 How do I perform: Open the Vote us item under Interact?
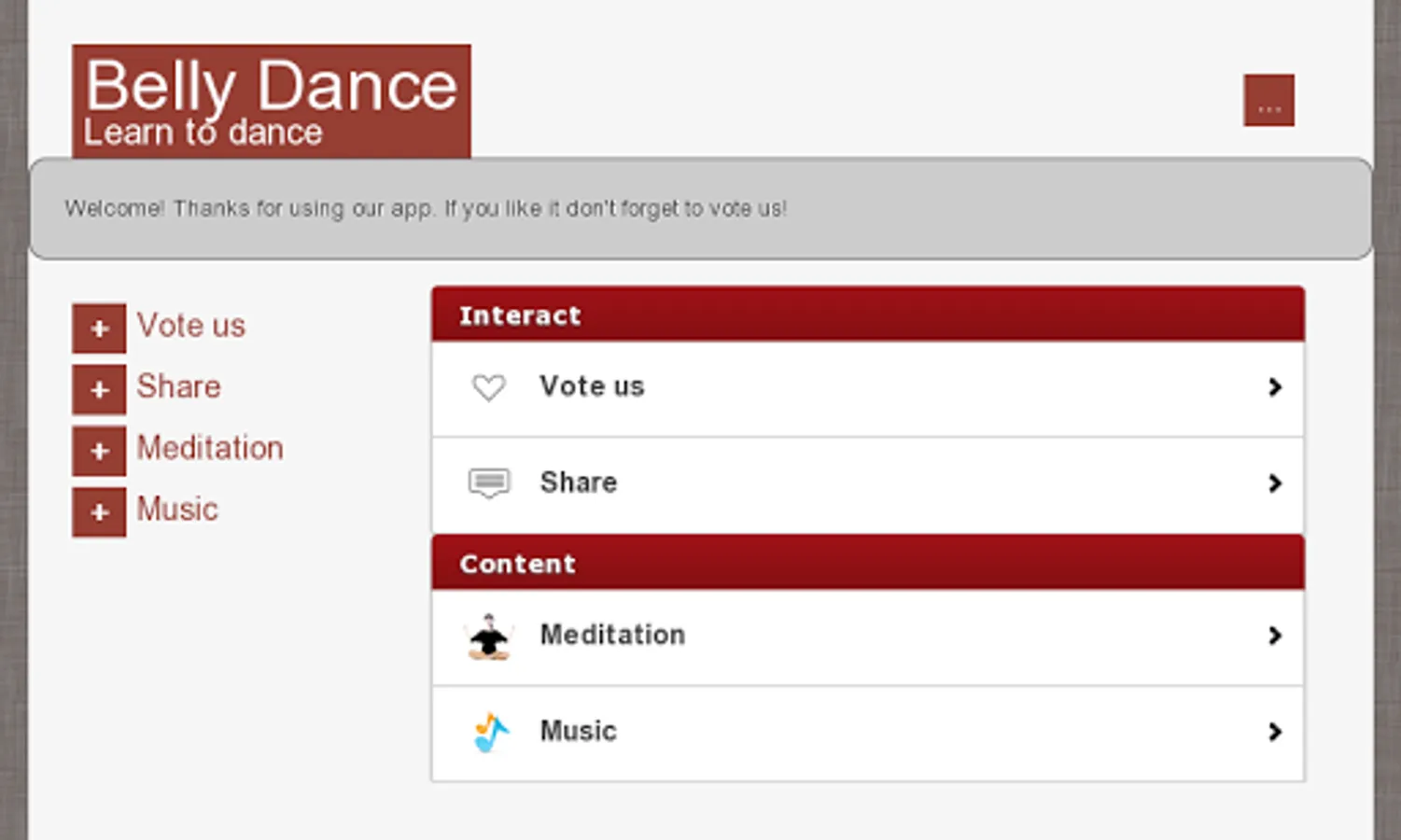[591, 386]
